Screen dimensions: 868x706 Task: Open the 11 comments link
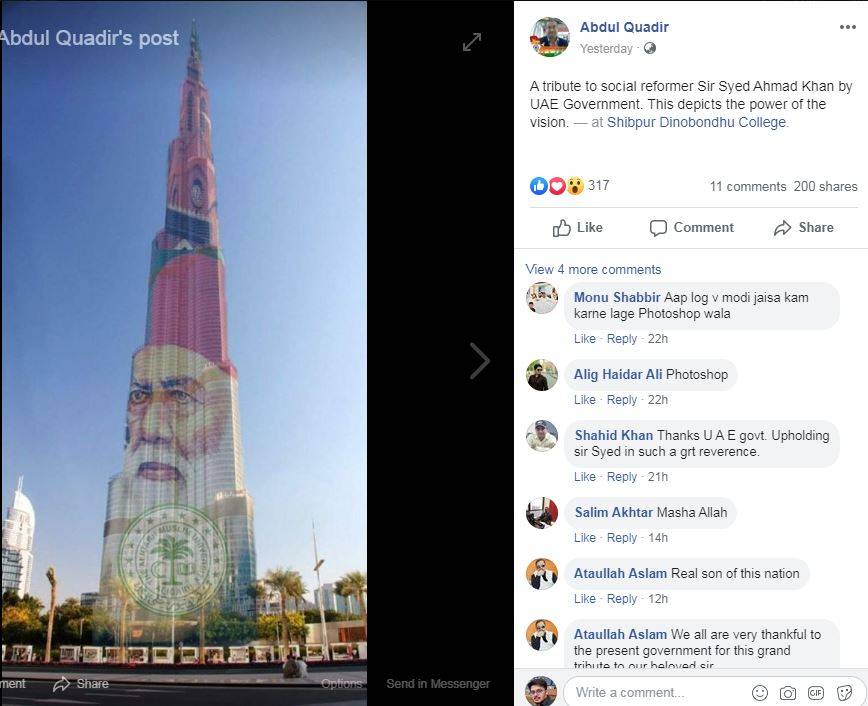tap(748, 187)
